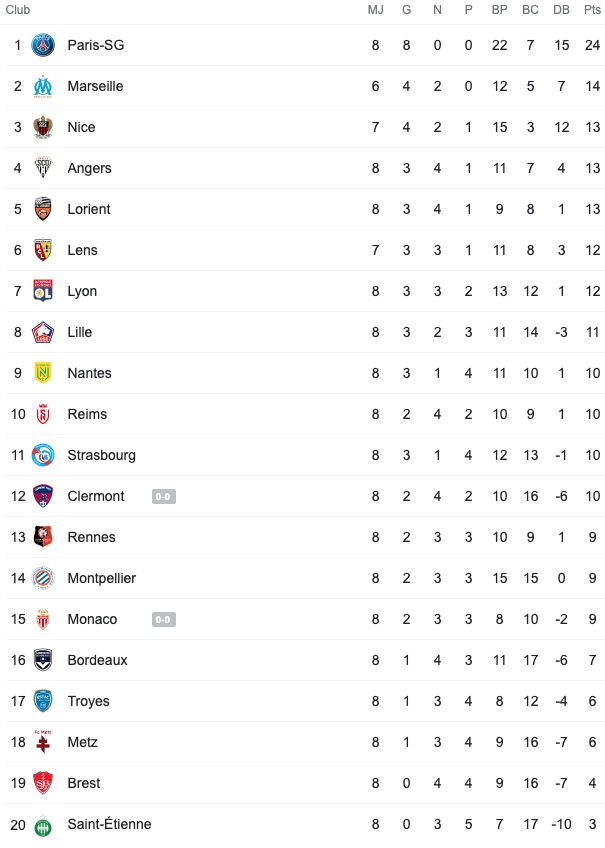Select the Nice team crest
This screenshot has height=848, width=605.
[x=43, y=128]
